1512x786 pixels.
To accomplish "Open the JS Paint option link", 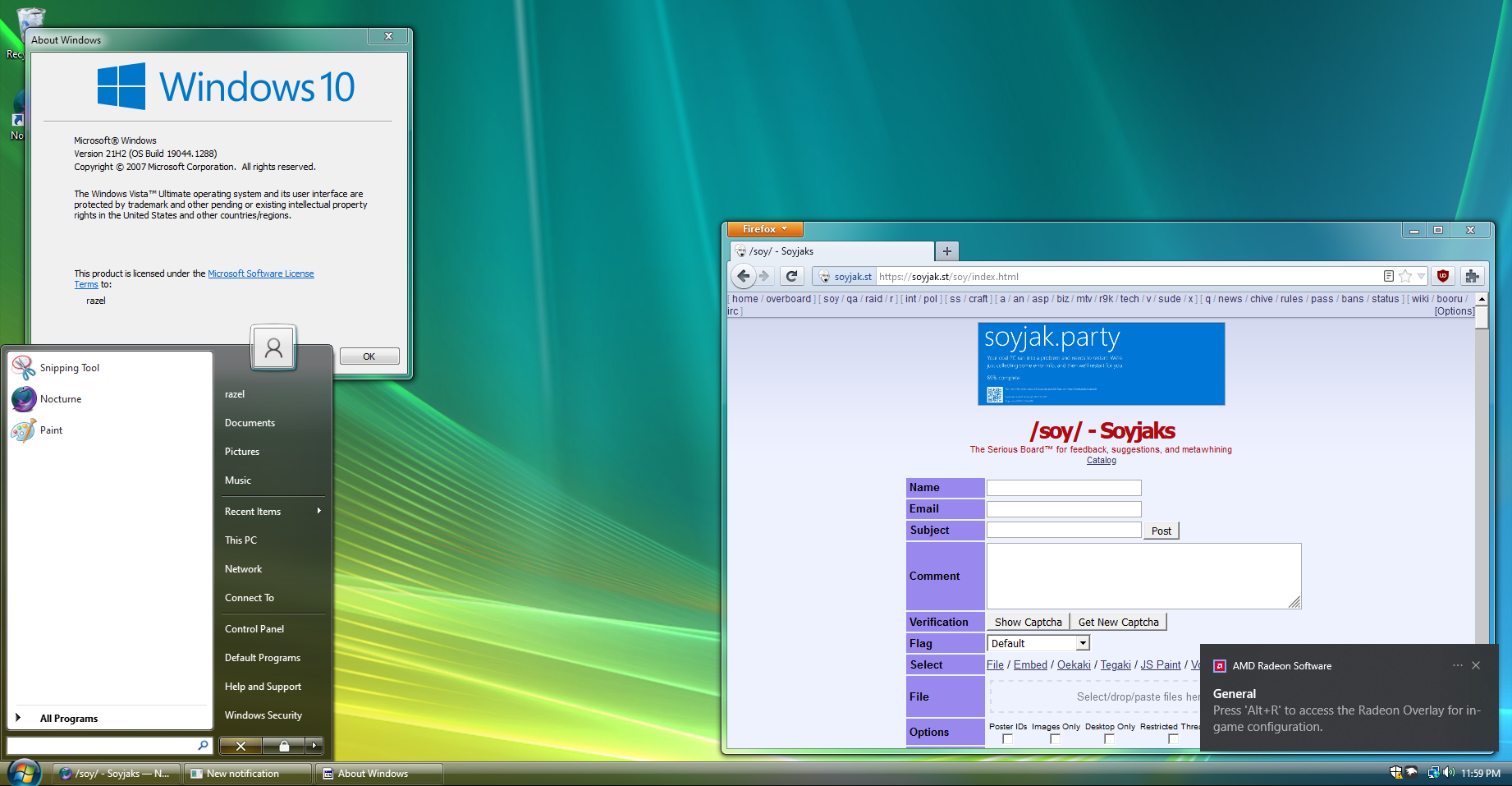I will 1161,664.
